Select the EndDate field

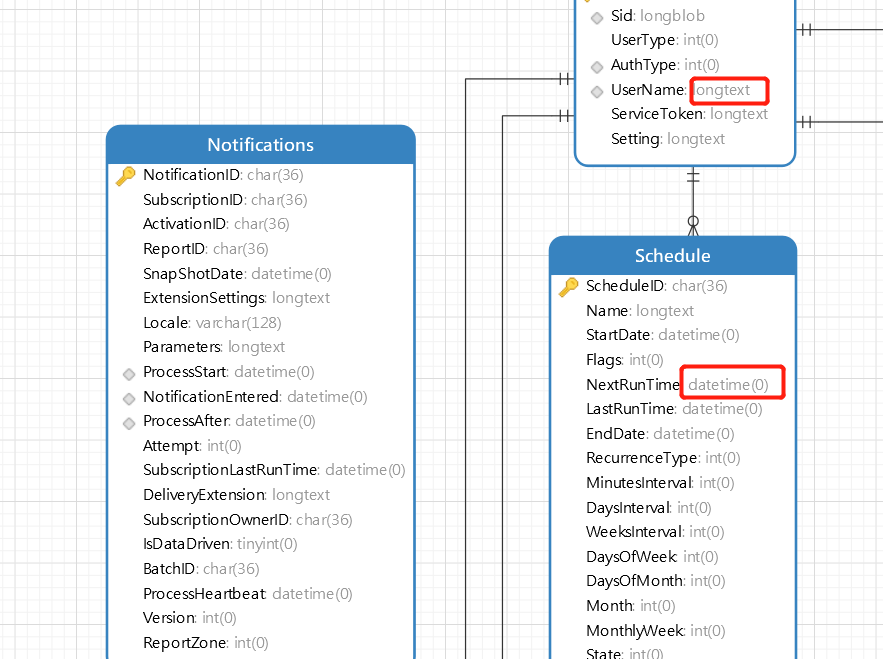tap(661, 434)
